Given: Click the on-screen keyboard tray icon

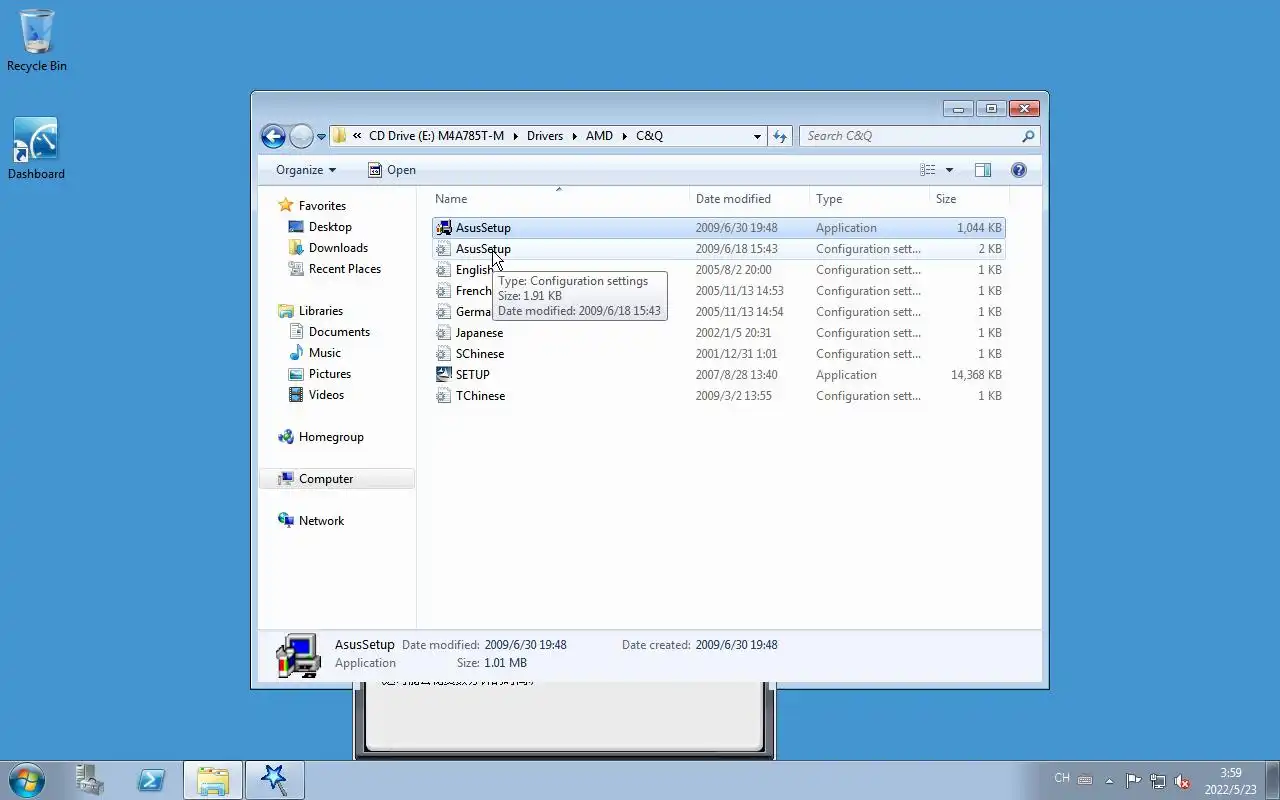Looking at the screenshot, I should [x=1085, y=780].
